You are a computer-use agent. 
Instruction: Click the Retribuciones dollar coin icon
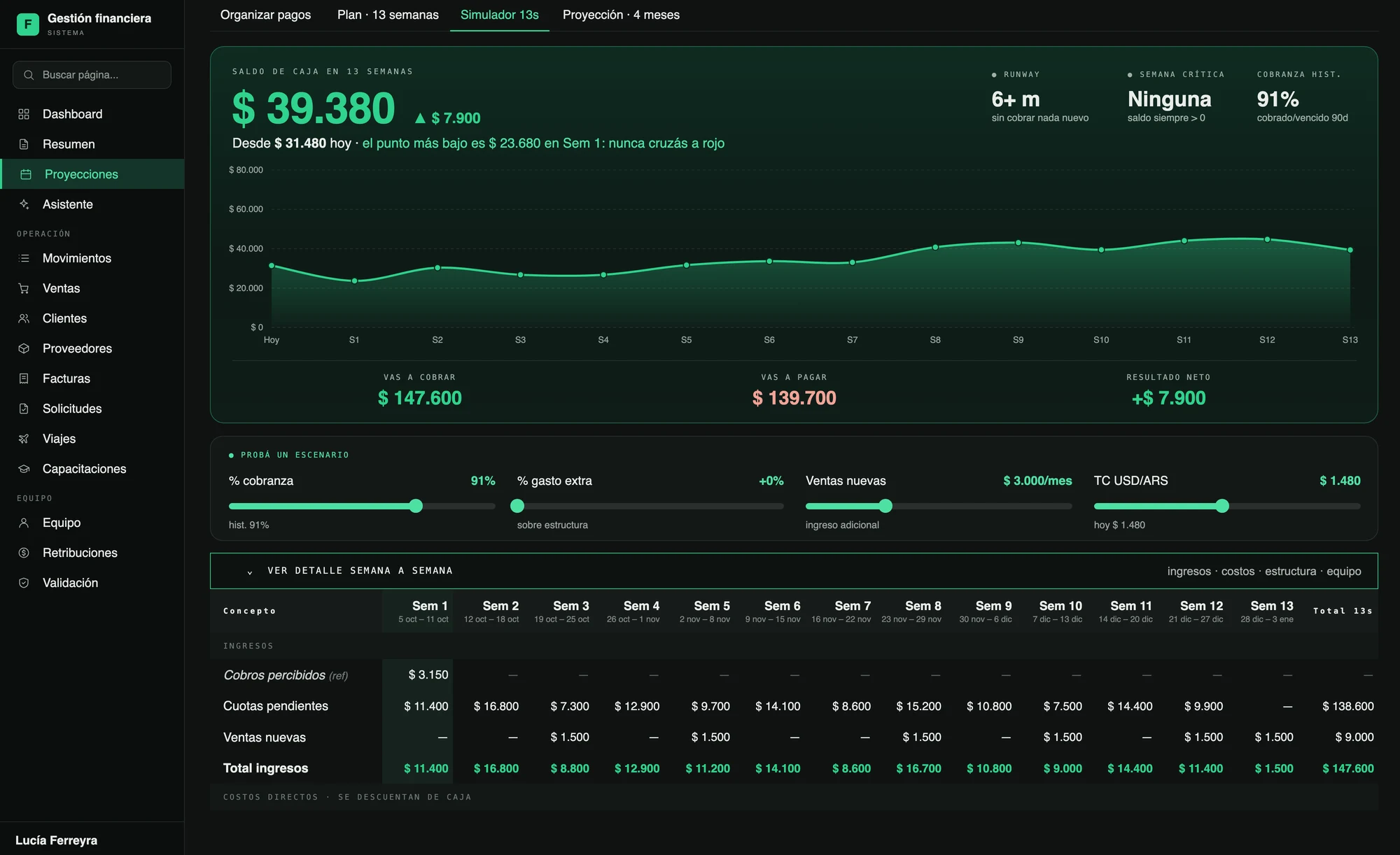[24, 553]
